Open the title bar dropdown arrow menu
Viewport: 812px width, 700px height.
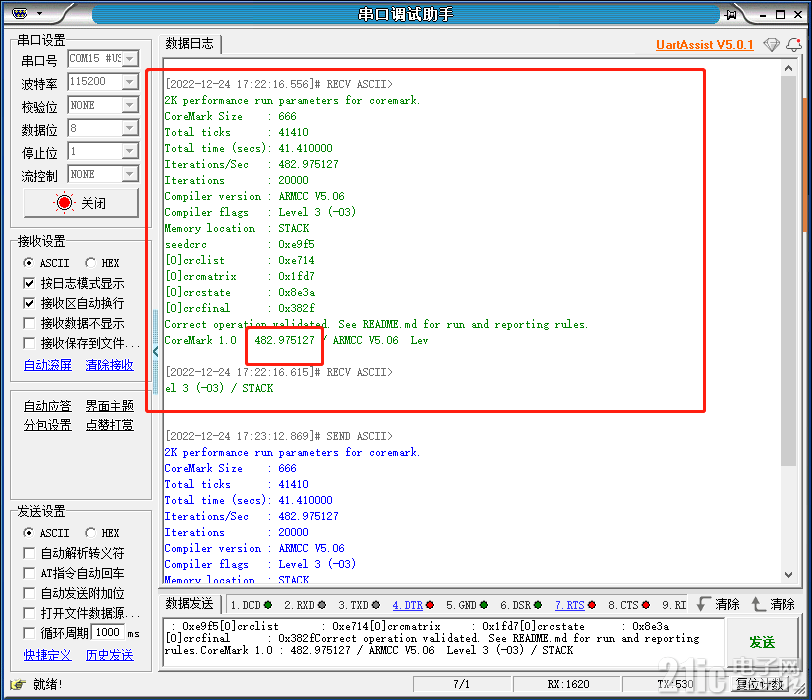(39, 14)
